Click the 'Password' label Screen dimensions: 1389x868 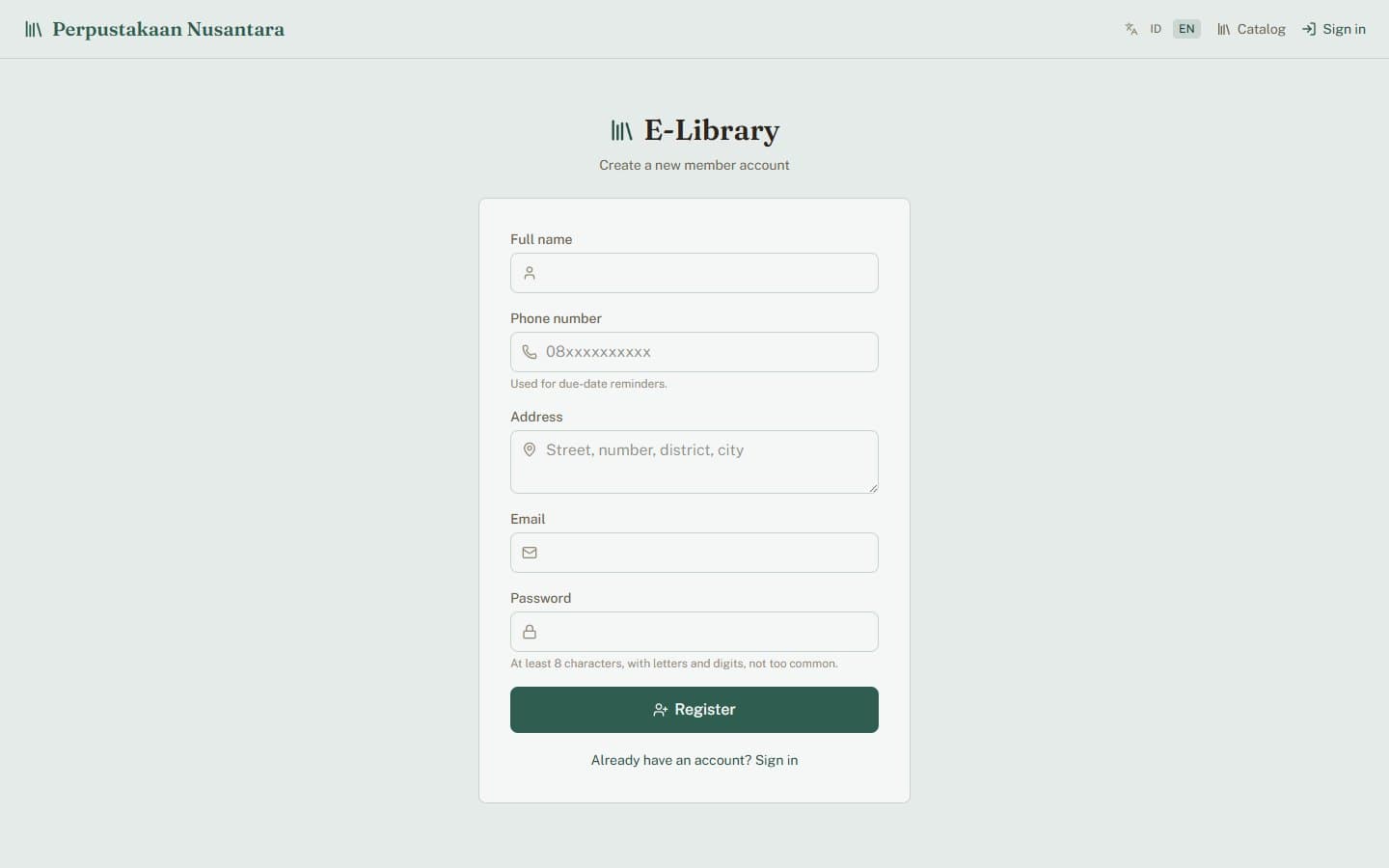[540, 598]
